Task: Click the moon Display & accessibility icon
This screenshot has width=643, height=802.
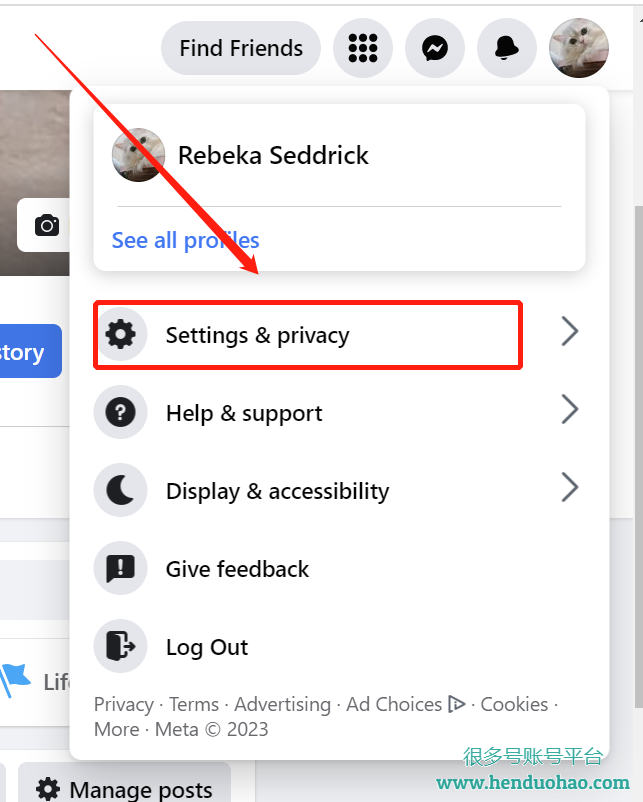Action: (121, 491)
